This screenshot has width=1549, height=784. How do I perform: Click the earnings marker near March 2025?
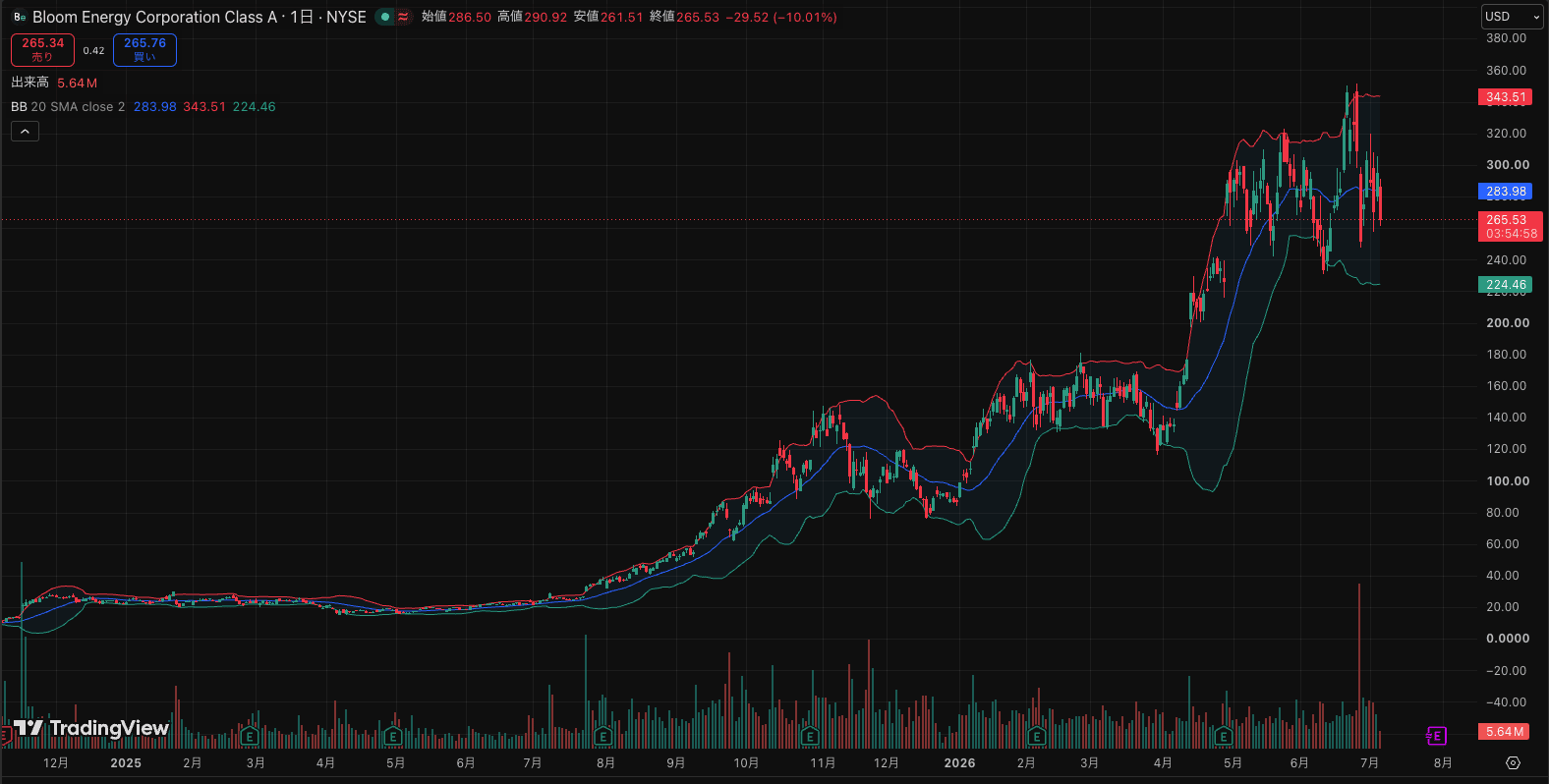250,736
